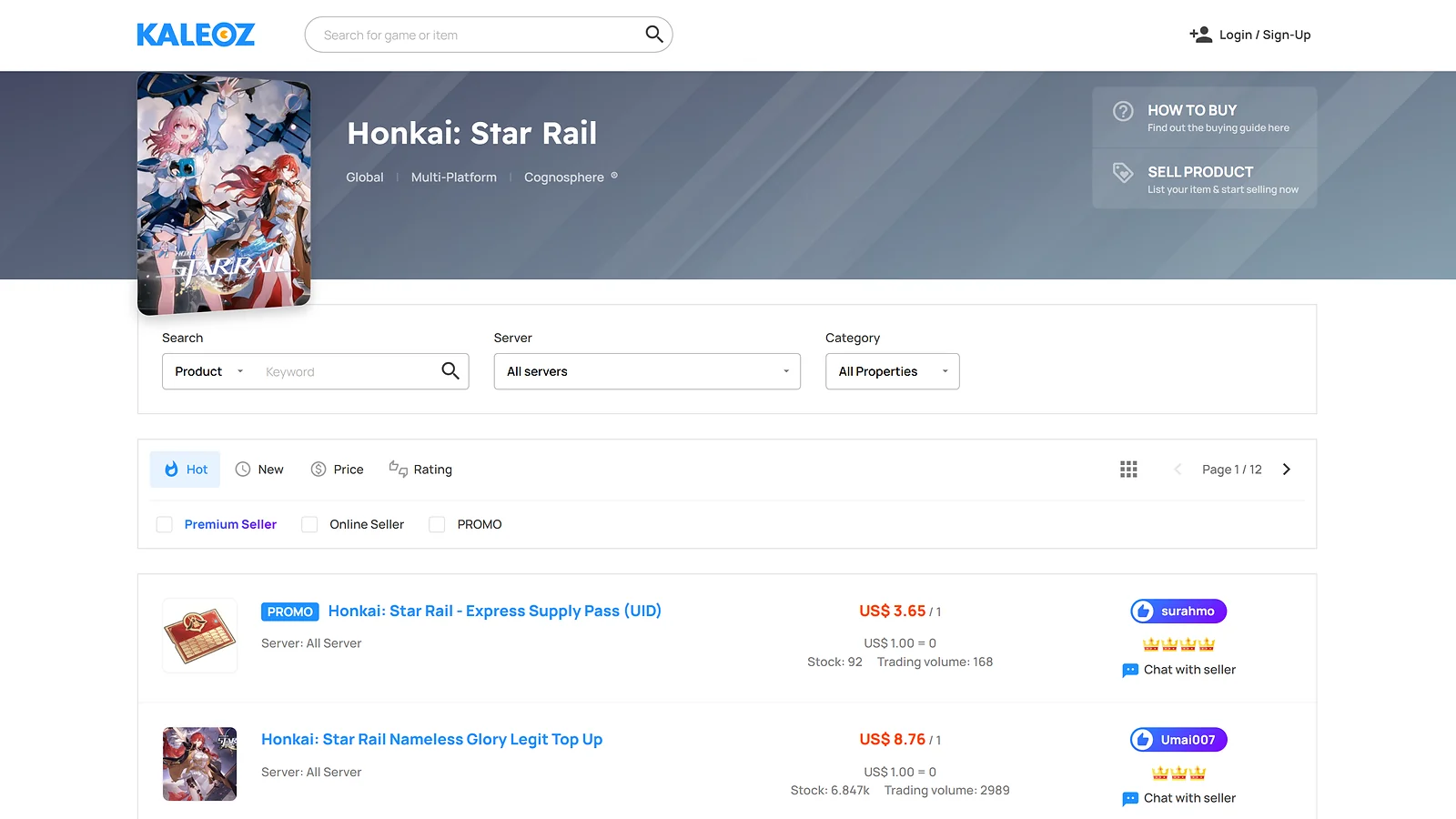
Task: Click surahmo's crown rating icons
Action: click(1178, 644)
